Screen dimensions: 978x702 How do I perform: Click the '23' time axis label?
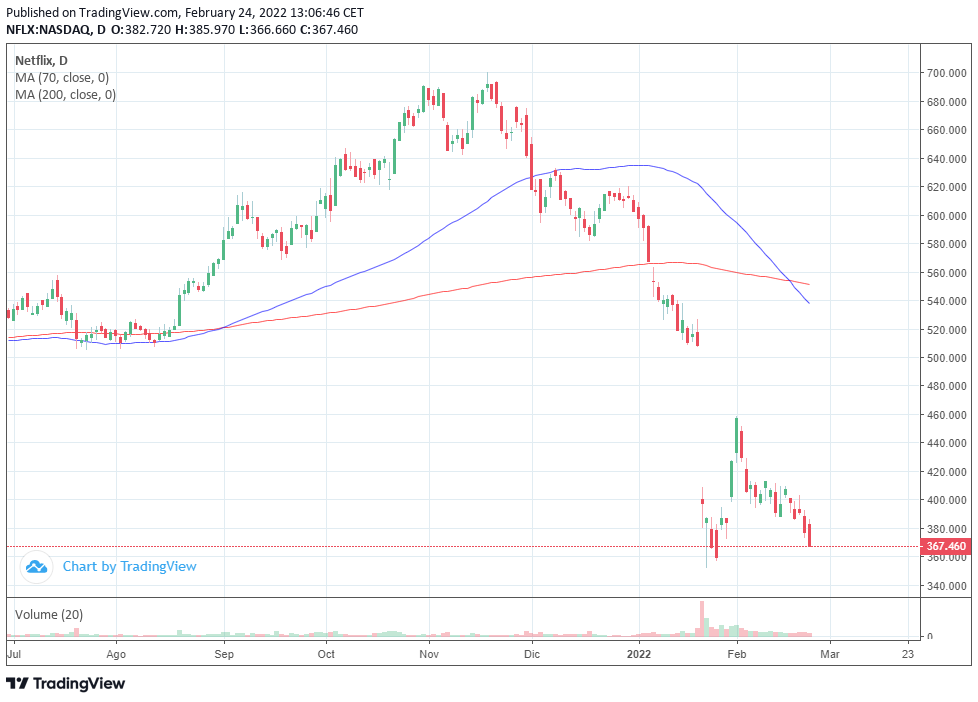click(908, 654)
